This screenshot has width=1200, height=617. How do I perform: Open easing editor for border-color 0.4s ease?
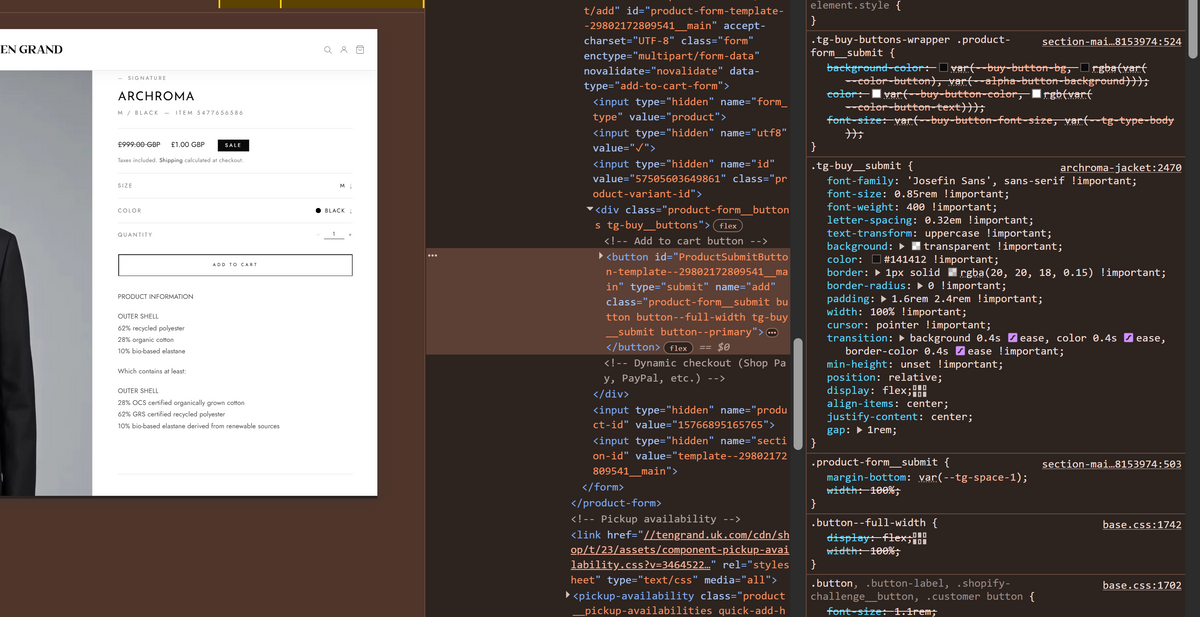tap(961, 351)
